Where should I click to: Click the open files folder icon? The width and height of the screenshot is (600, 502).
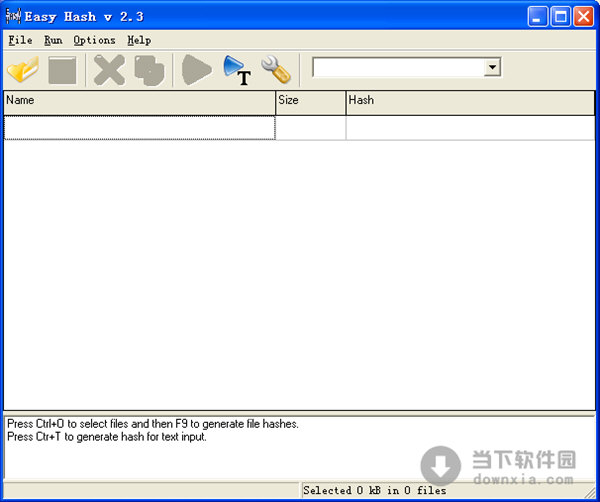(22, 70)
